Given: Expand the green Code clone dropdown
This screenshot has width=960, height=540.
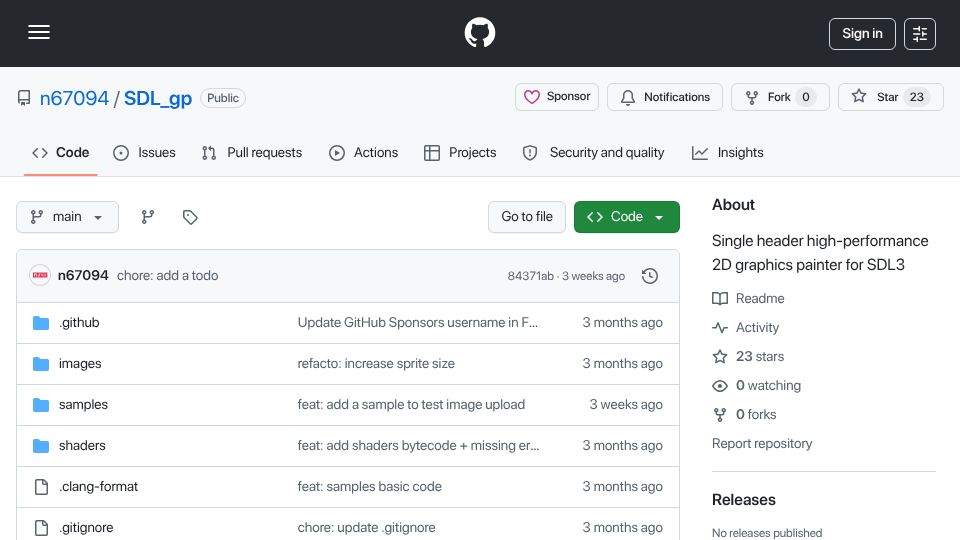Looking at the screenshot, I should tap(626, 217).
